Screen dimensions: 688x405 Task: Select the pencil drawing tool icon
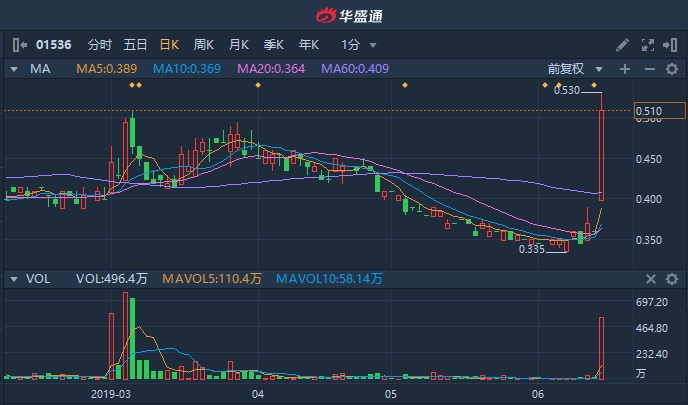(623, 45)
